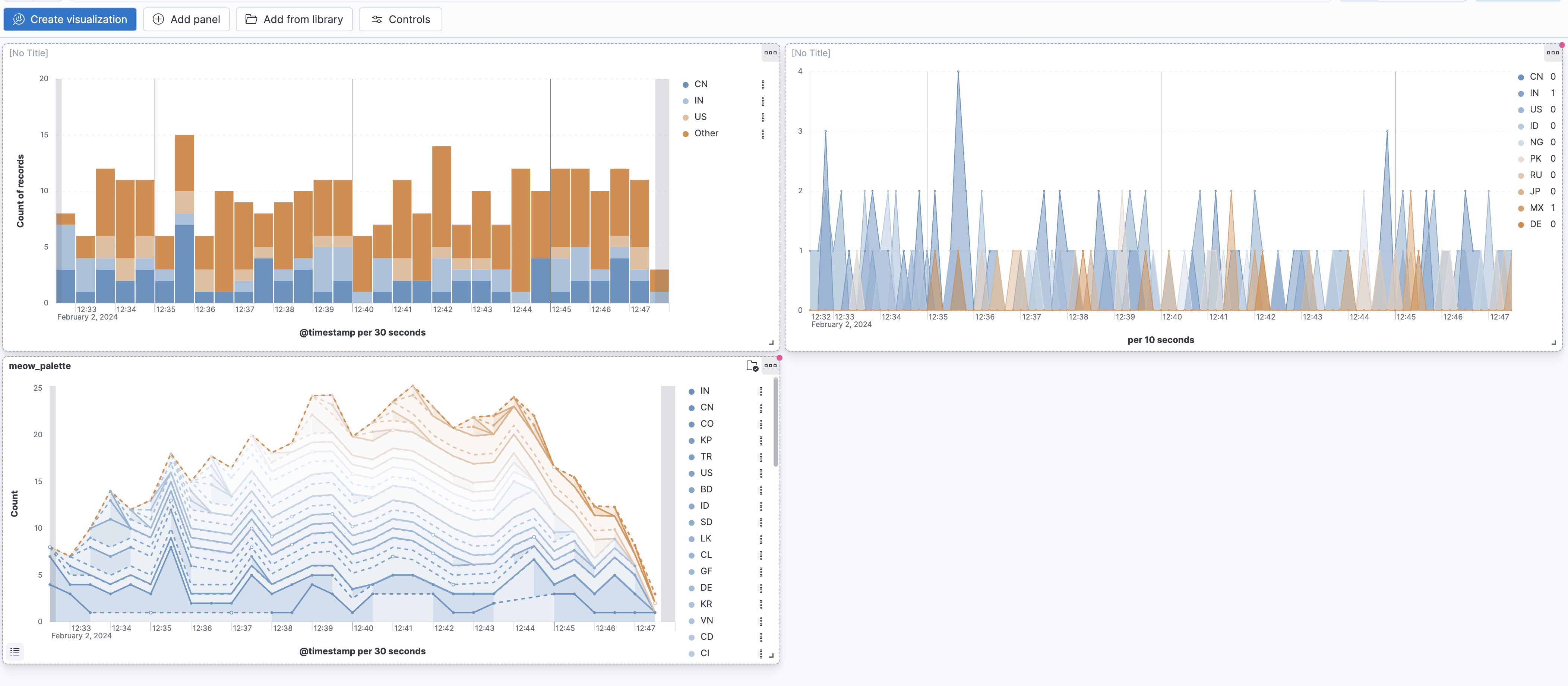
Task: Open SD legend options in meow_palette
Action: point(760,523)
